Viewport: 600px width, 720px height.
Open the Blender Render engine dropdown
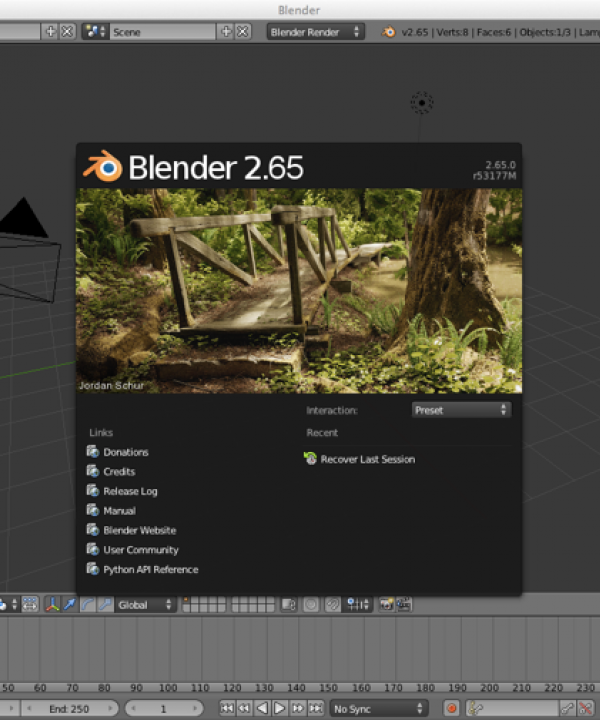[315, 32]
